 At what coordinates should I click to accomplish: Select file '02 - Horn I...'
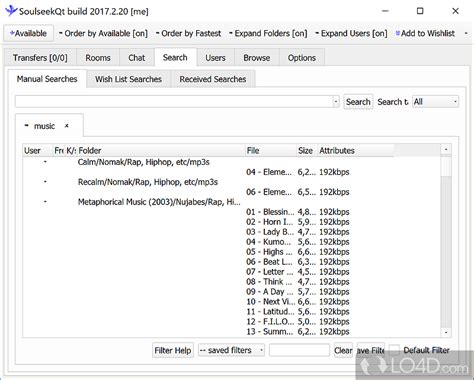pos(269,222)
